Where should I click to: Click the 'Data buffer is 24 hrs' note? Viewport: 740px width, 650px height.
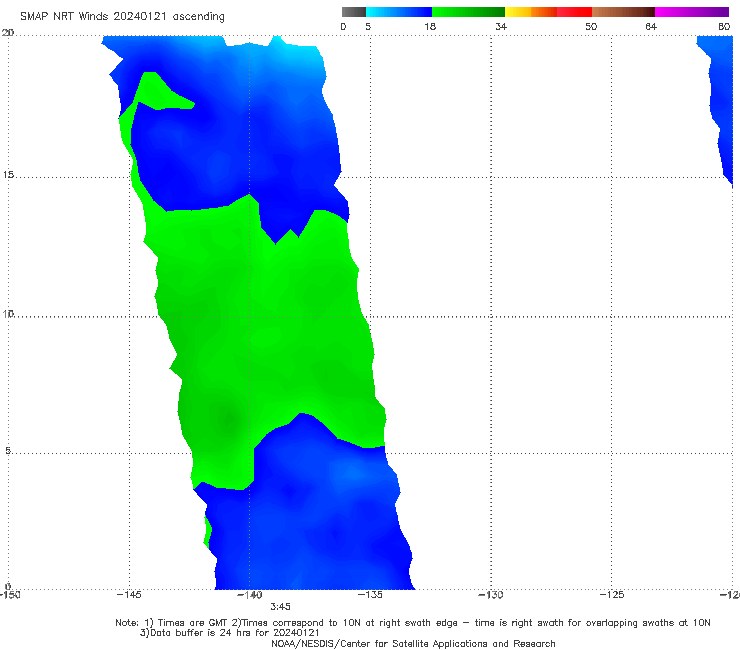coord(230,633)
